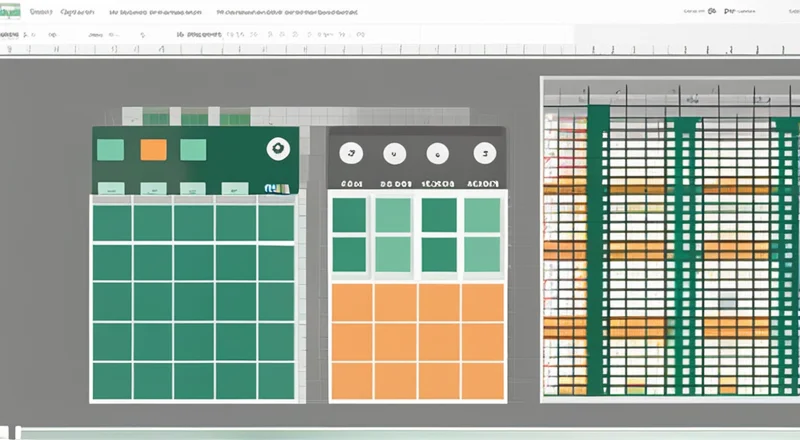Click the small multicolor icon at the green header's bottom-right
The image size is (800, 440).
276,187
